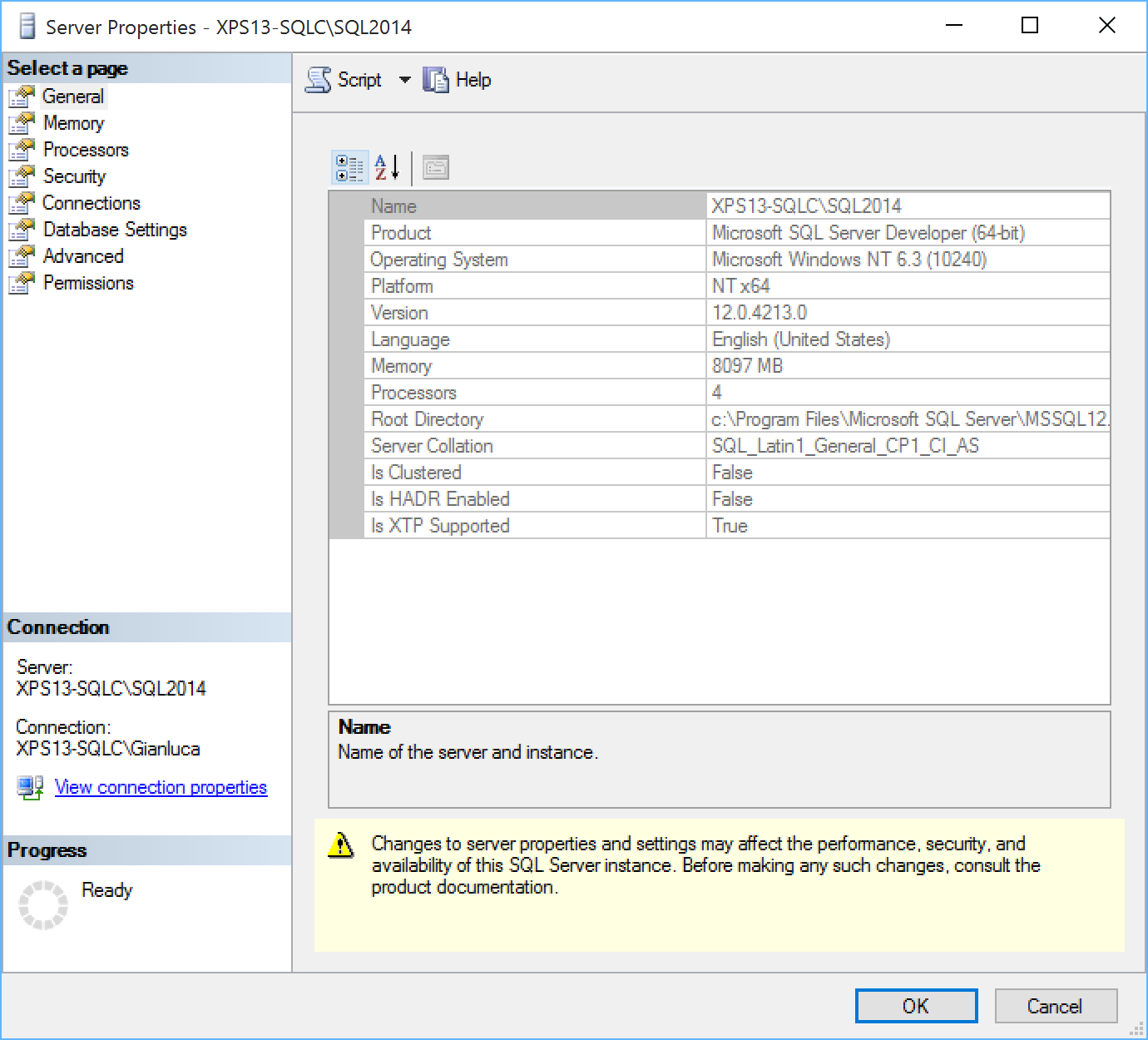Open the Script dropdown arrow
The image size is (1148, 1040).
point(404,80)
